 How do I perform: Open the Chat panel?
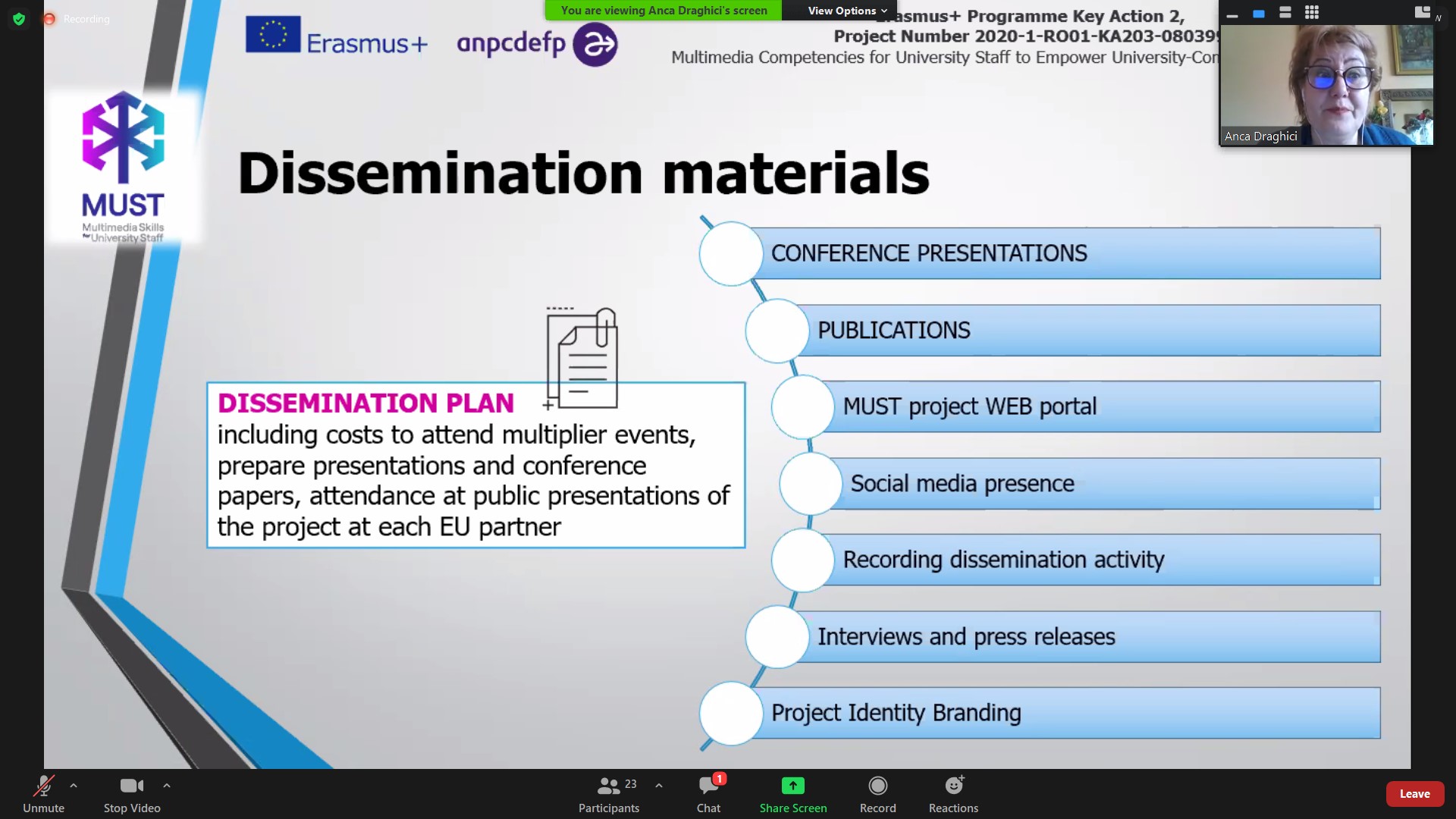[708, 793]
